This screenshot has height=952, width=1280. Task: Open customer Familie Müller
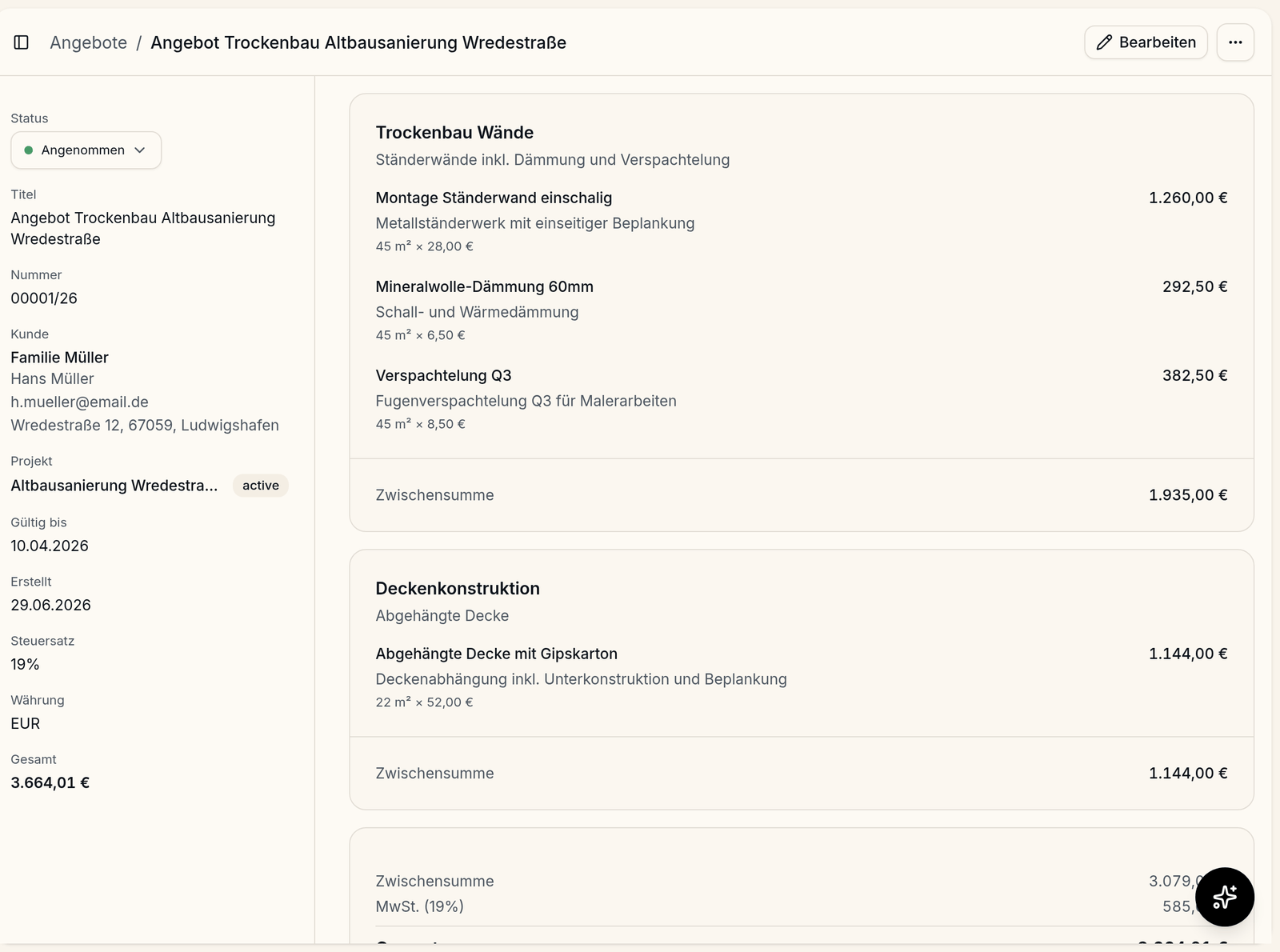59,358
